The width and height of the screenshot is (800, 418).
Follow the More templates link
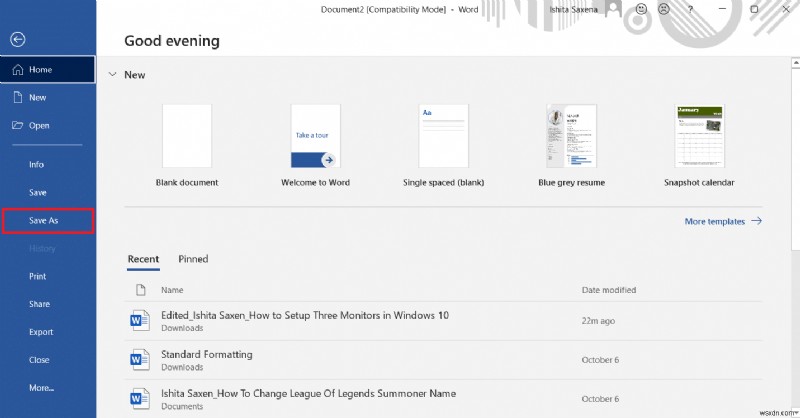pyautogui.click(x=723, y=222)
